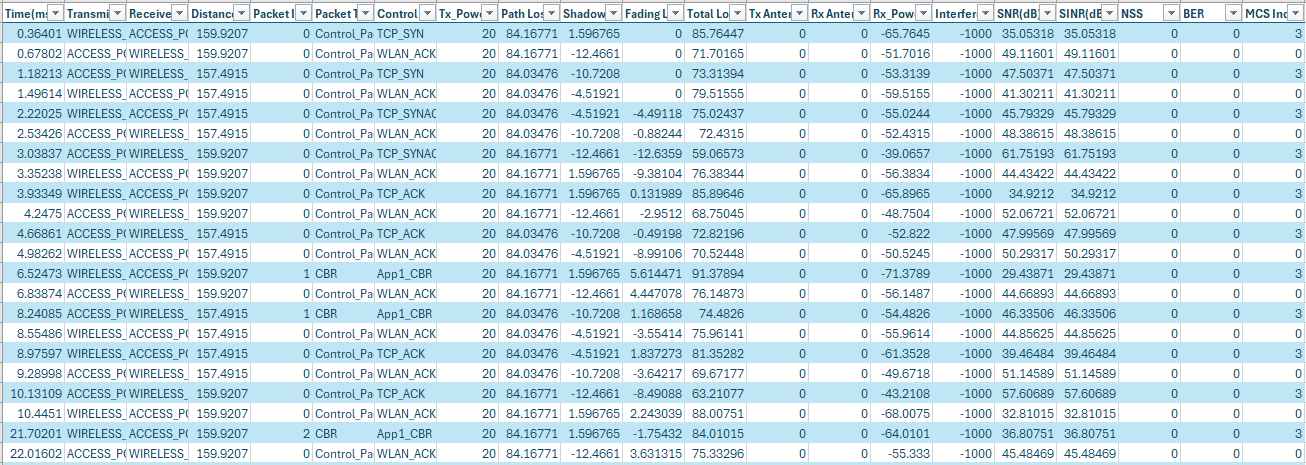The width and height of the screenshot is (1306, 465).
Task: Open the SNR(dB) filter dropdown
Action: [x=1046, y=13]
